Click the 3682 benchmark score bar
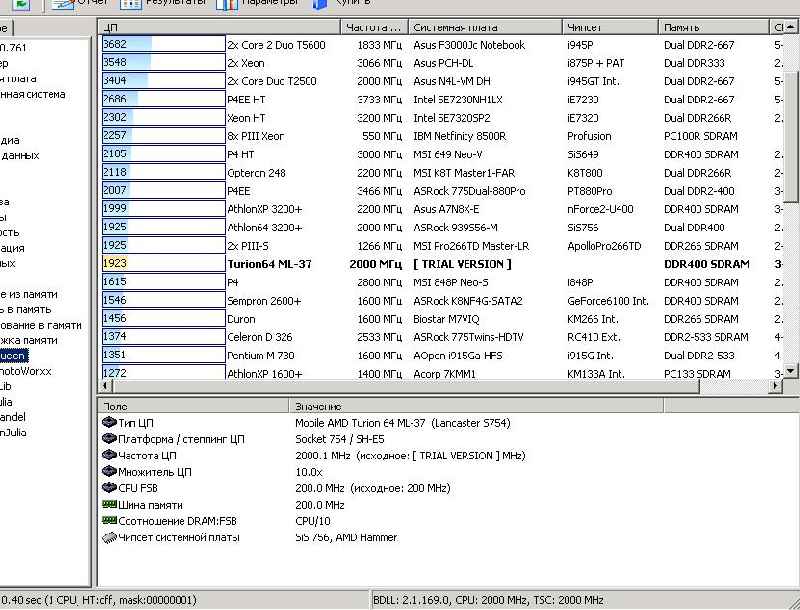The width and height of the screenshot is (800, 610). pyautogui.click(x=163, y=44)
